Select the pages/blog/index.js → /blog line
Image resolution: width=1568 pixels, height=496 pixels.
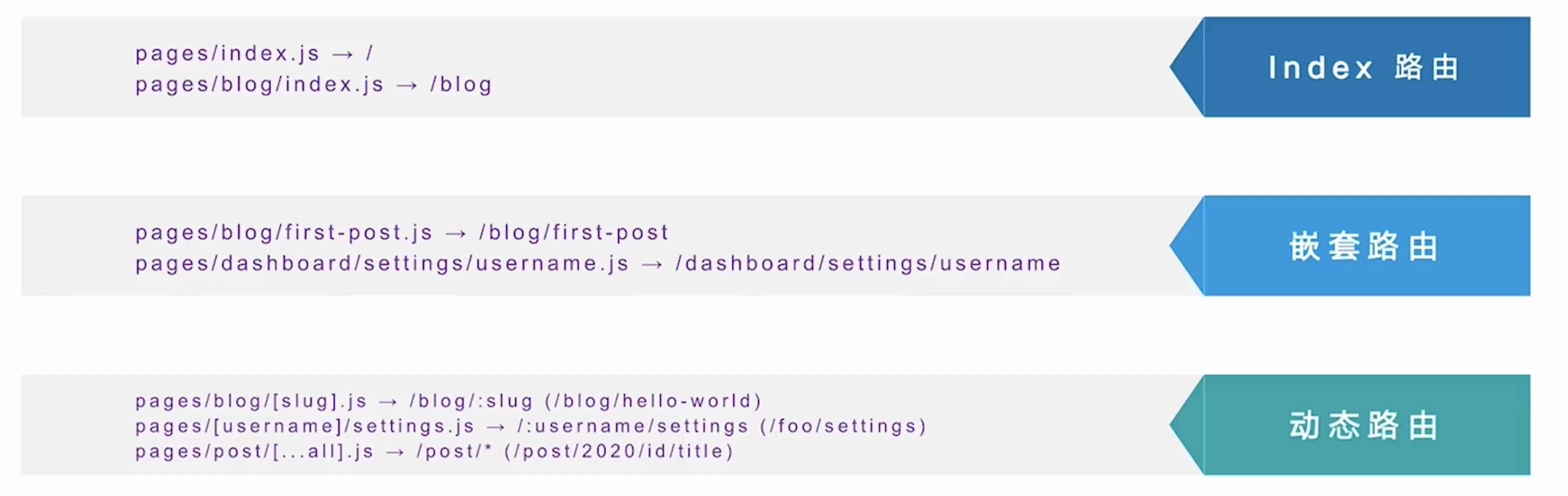[x=313, y=85]
